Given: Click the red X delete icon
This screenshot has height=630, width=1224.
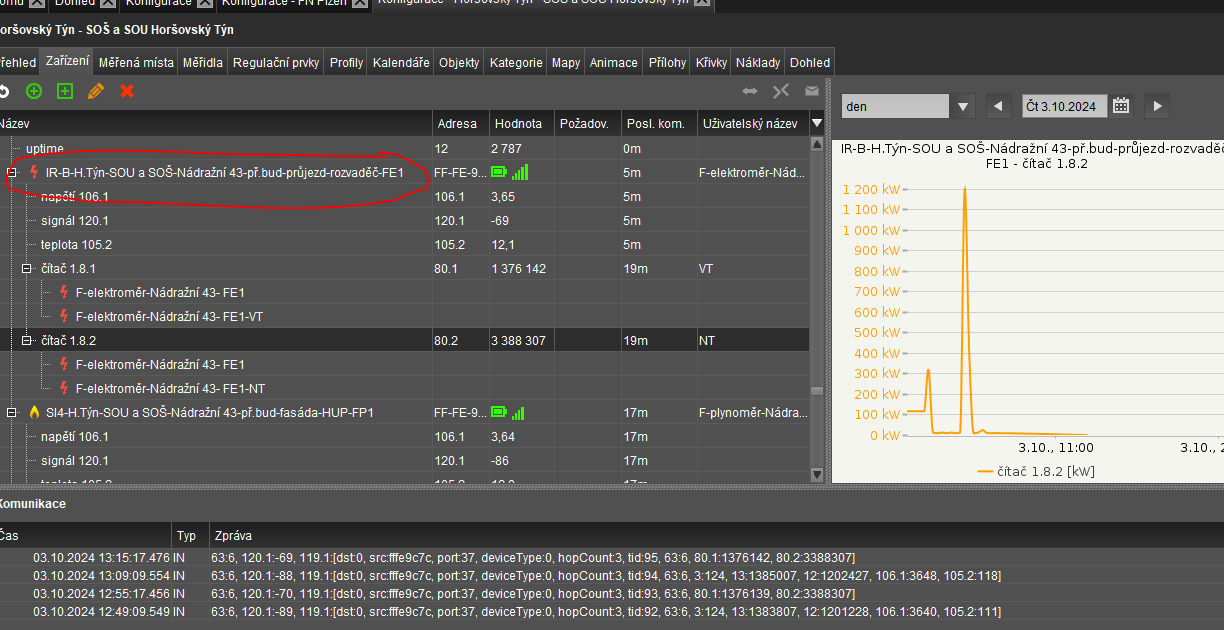Looking at the screenshot, I should [127, 91].
